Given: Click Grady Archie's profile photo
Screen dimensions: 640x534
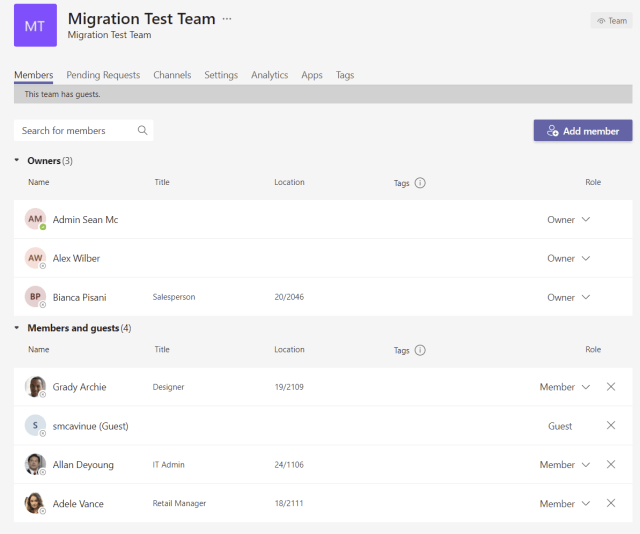Looking at the screenshot, I should pos(35,387).
